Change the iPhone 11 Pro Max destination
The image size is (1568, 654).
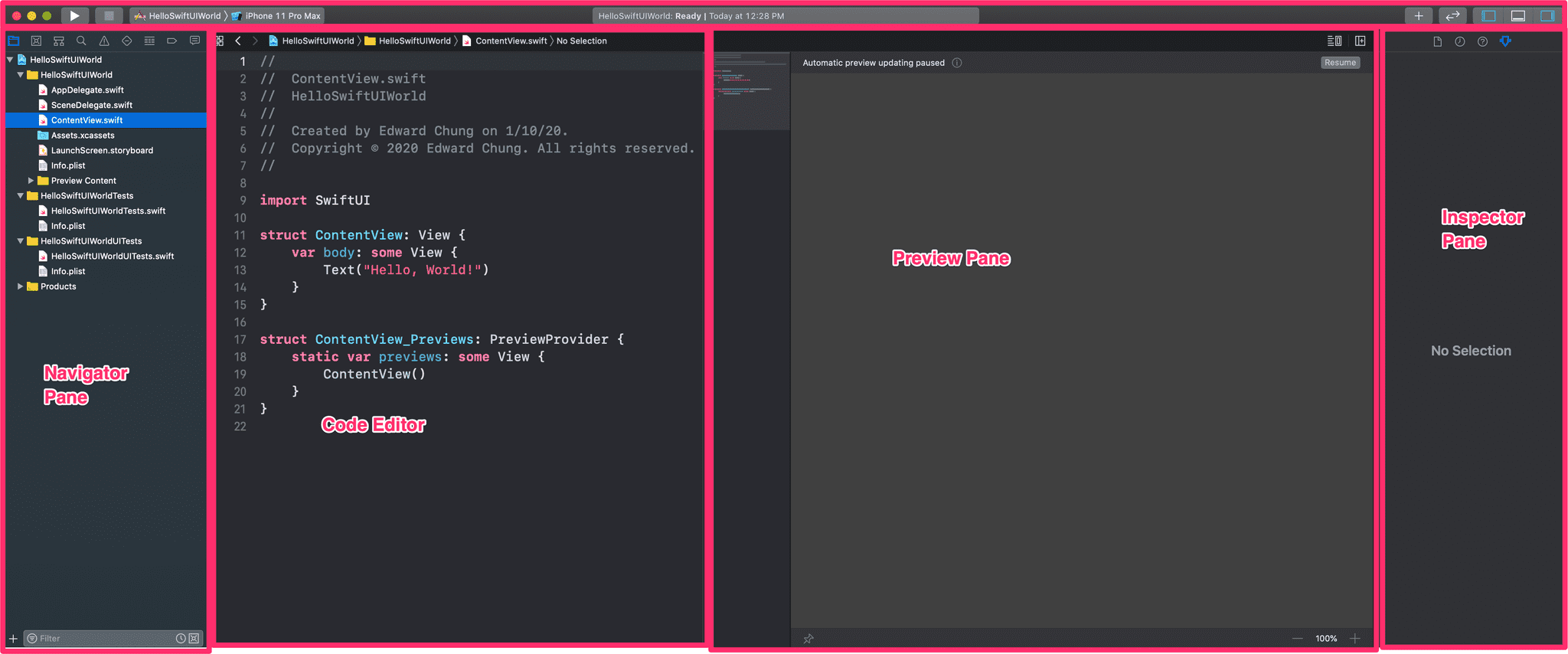276,15
